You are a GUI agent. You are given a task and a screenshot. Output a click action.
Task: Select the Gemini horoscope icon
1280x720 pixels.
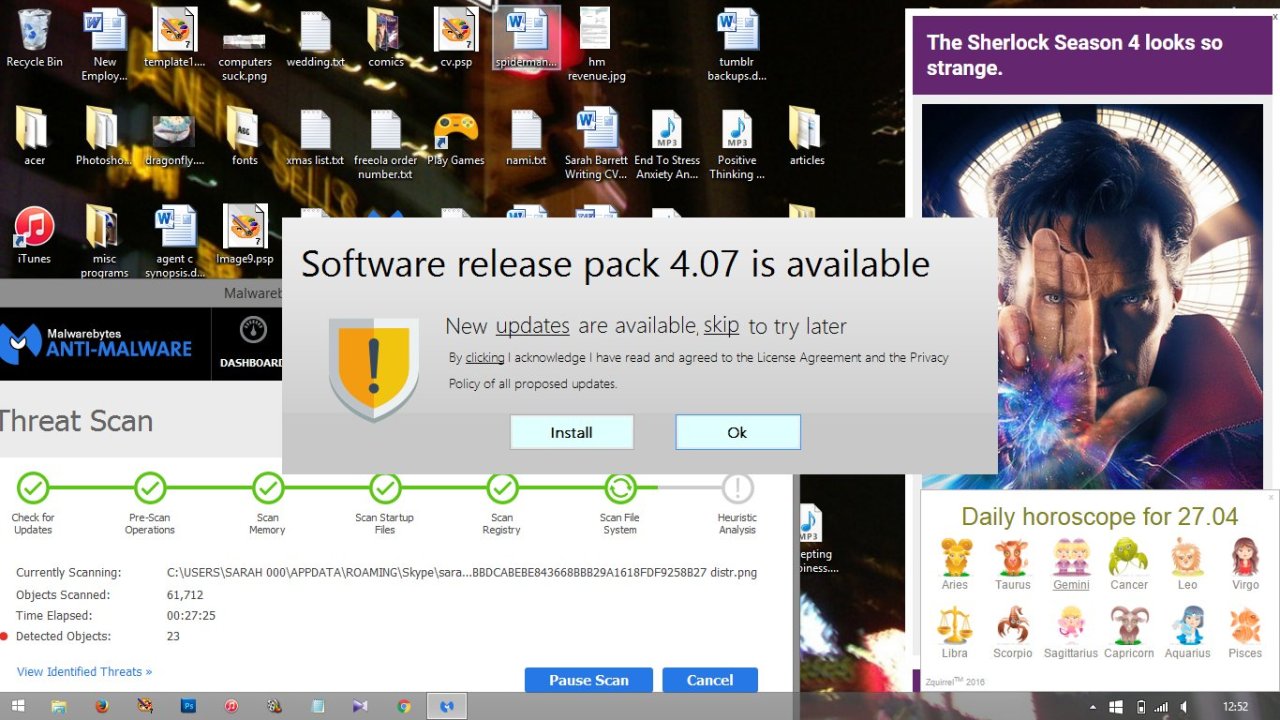[1071, 564]
